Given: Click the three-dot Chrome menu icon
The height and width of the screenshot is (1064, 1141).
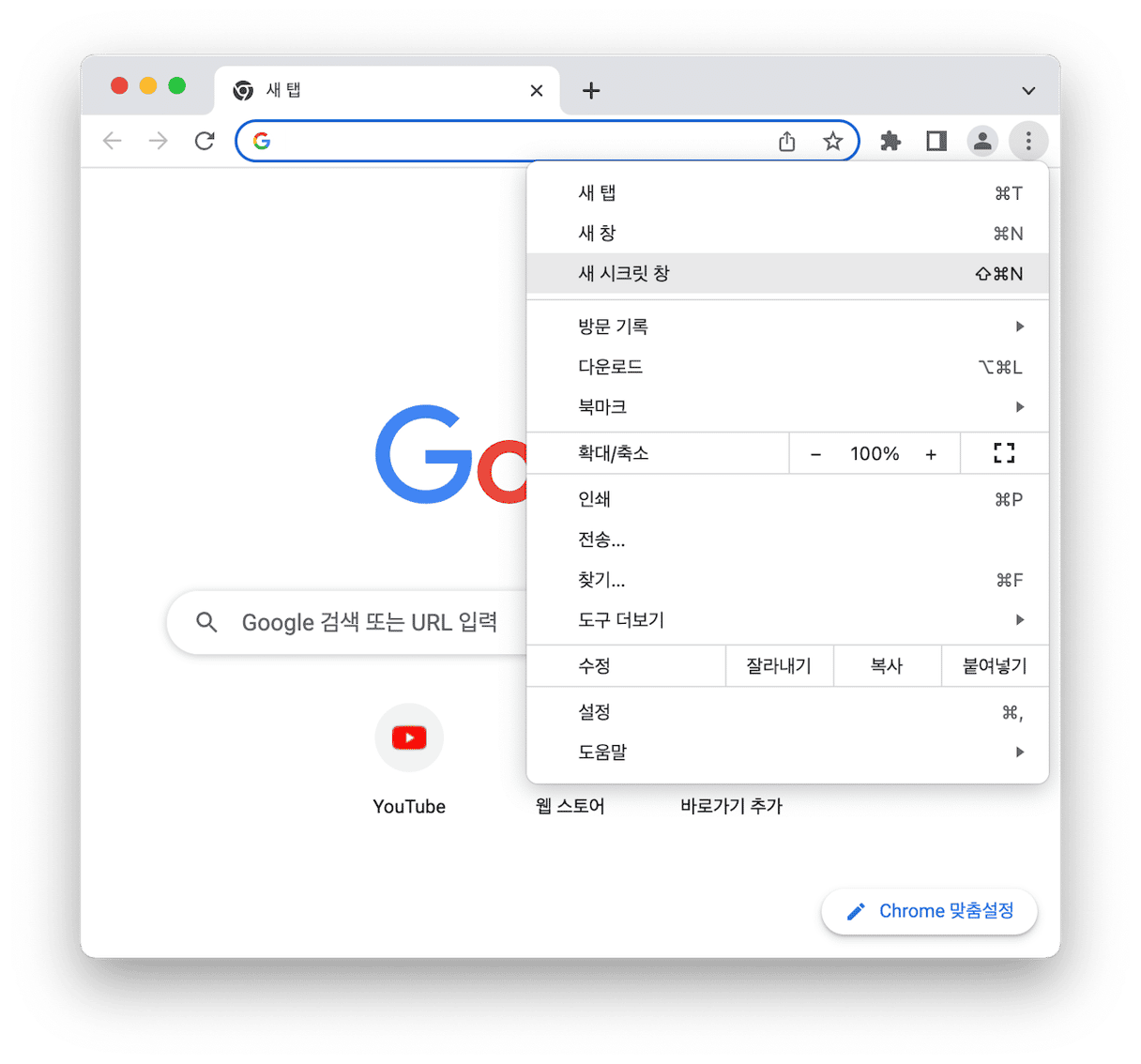Looking at the screenshot, I should [1028, 141].
